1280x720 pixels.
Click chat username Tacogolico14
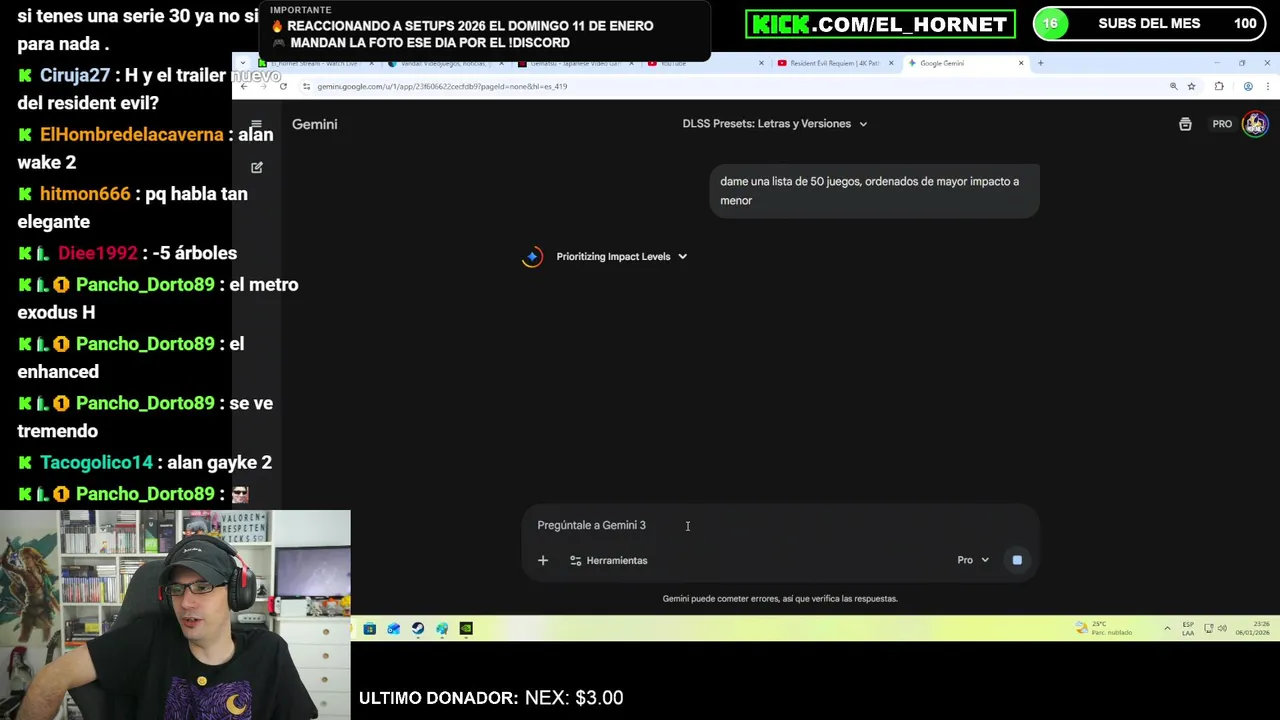click(x=96, y=463)
